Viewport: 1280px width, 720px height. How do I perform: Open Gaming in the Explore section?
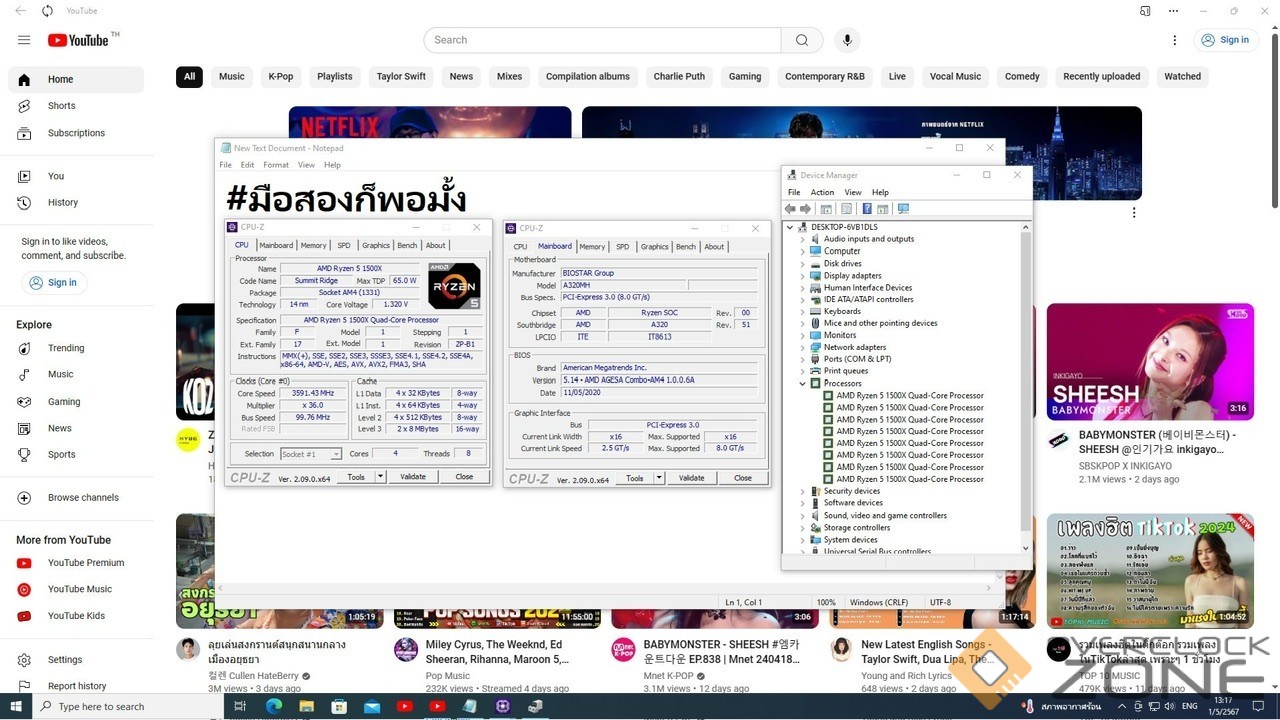coord(76,402)
